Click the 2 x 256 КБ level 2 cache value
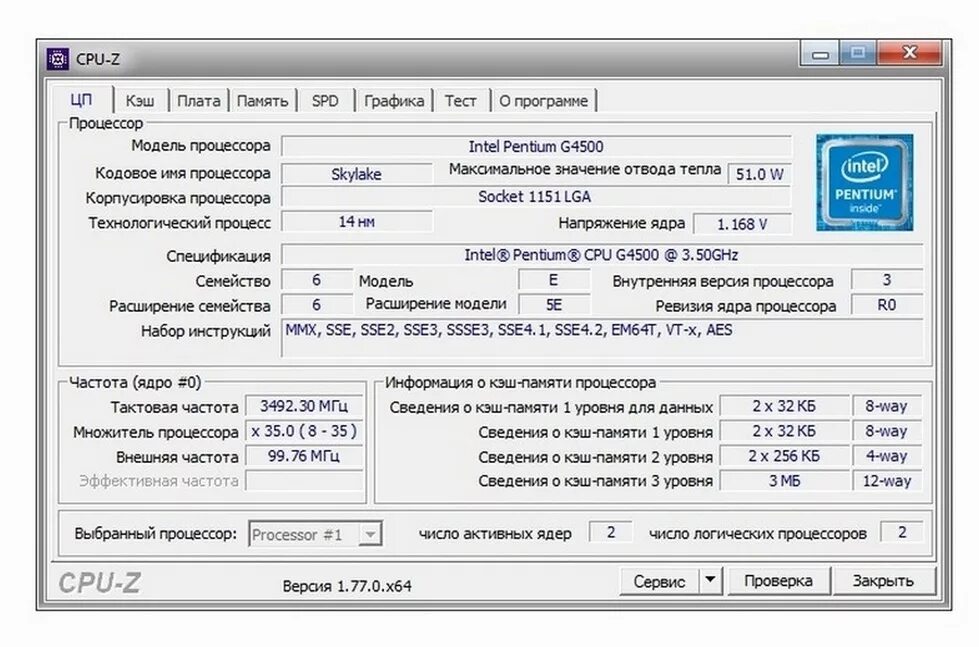 tap(784, 456)
